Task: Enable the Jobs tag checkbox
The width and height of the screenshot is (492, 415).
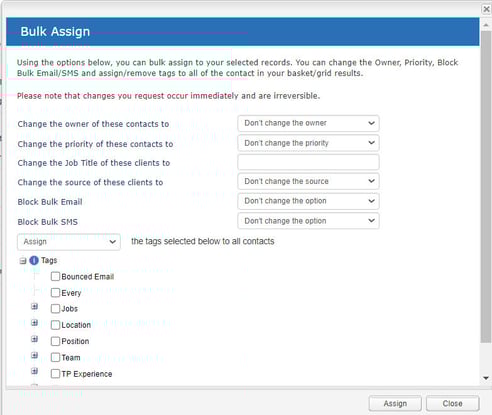Action: 55,309
